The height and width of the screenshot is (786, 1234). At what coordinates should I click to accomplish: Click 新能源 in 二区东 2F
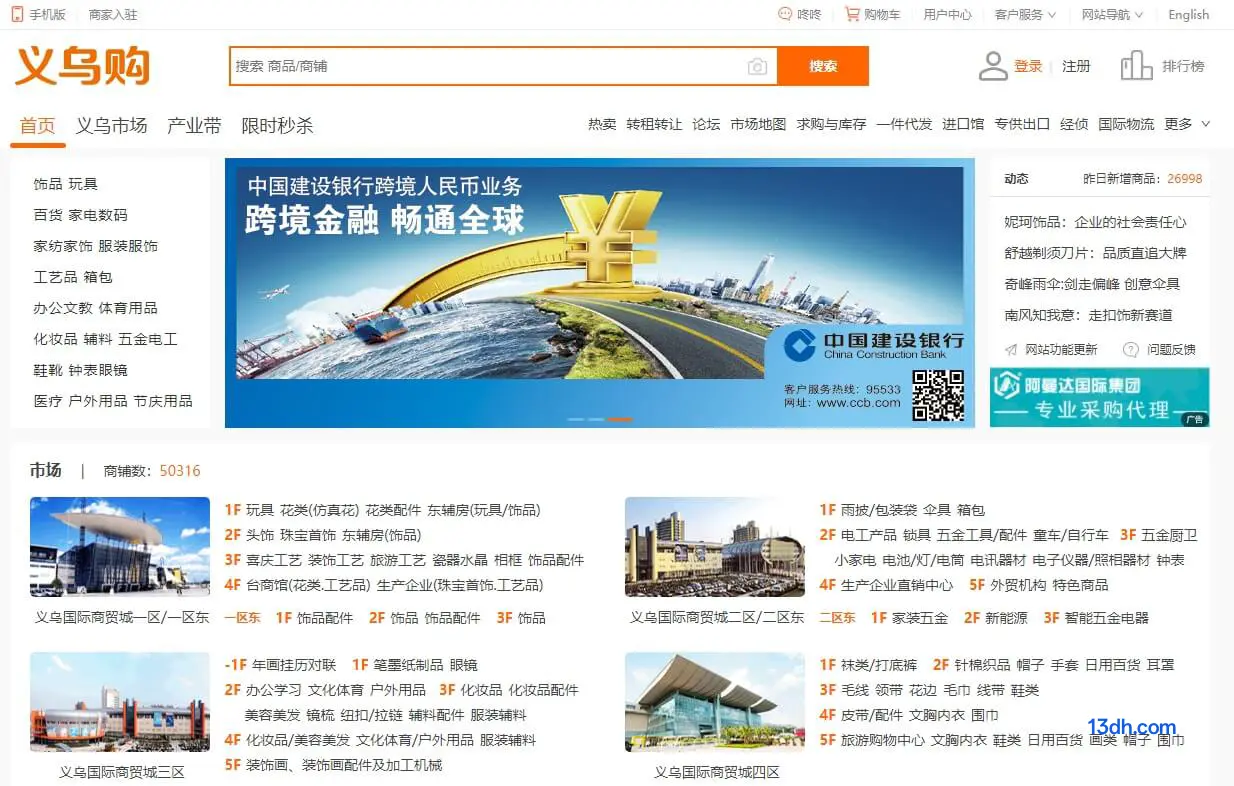point(1006,618)
